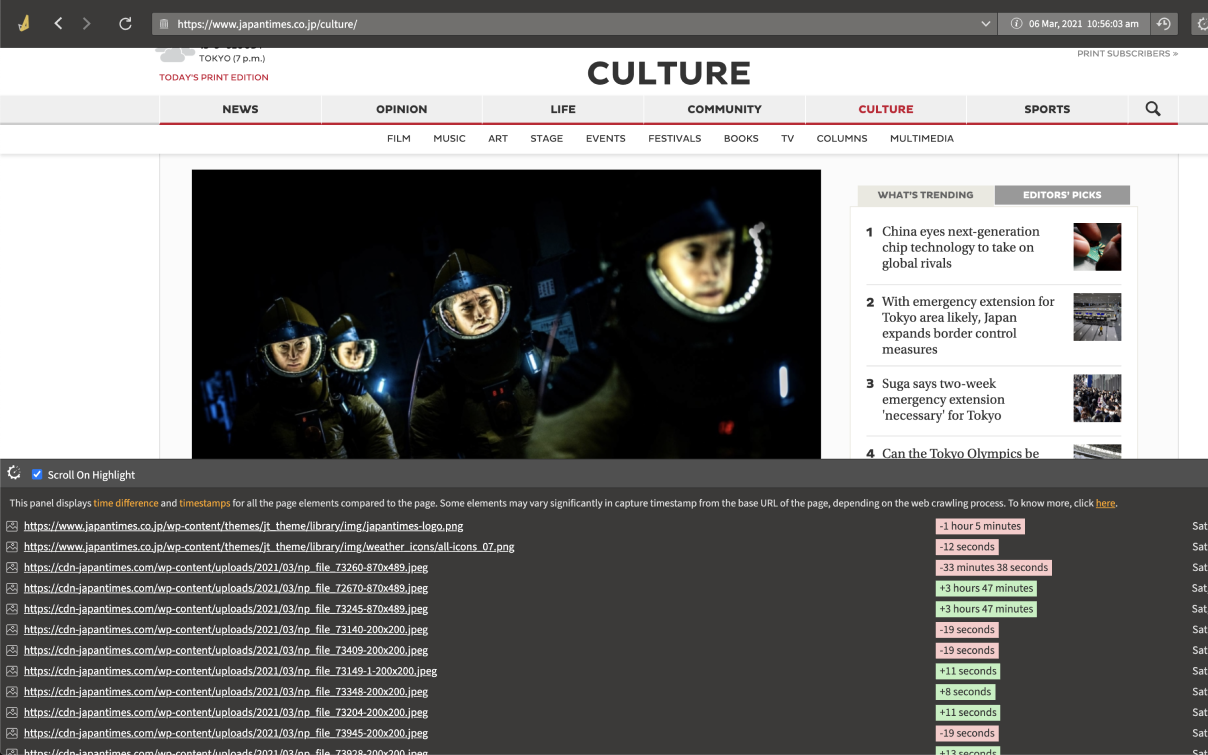Click image icon beside np_file_73260-870x489.jpeg
This screenshot has height=755, width=1208.
pyautogui.click(x=12, y=567)
